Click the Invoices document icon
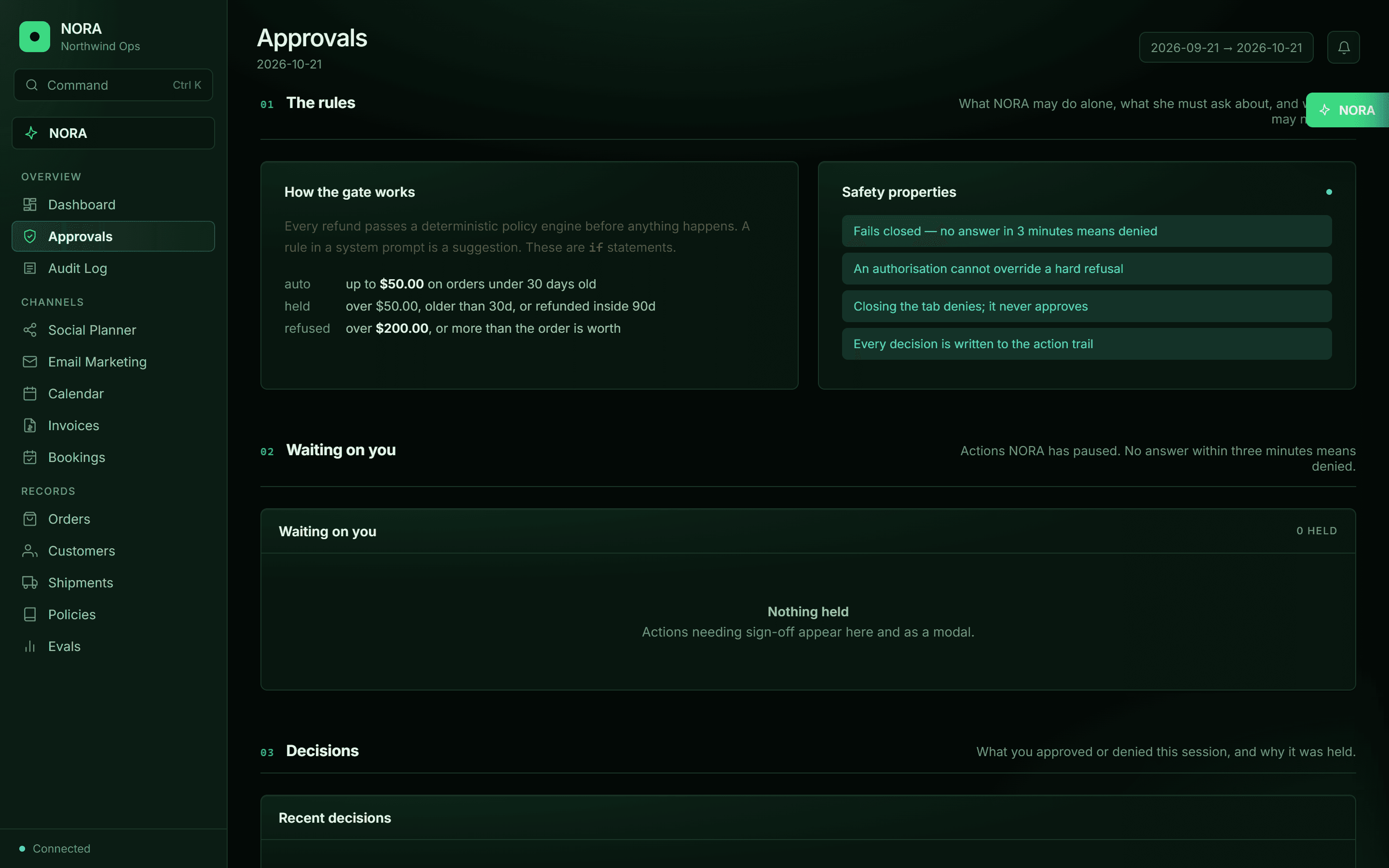 pyautogui.click(x=30, y=425)
